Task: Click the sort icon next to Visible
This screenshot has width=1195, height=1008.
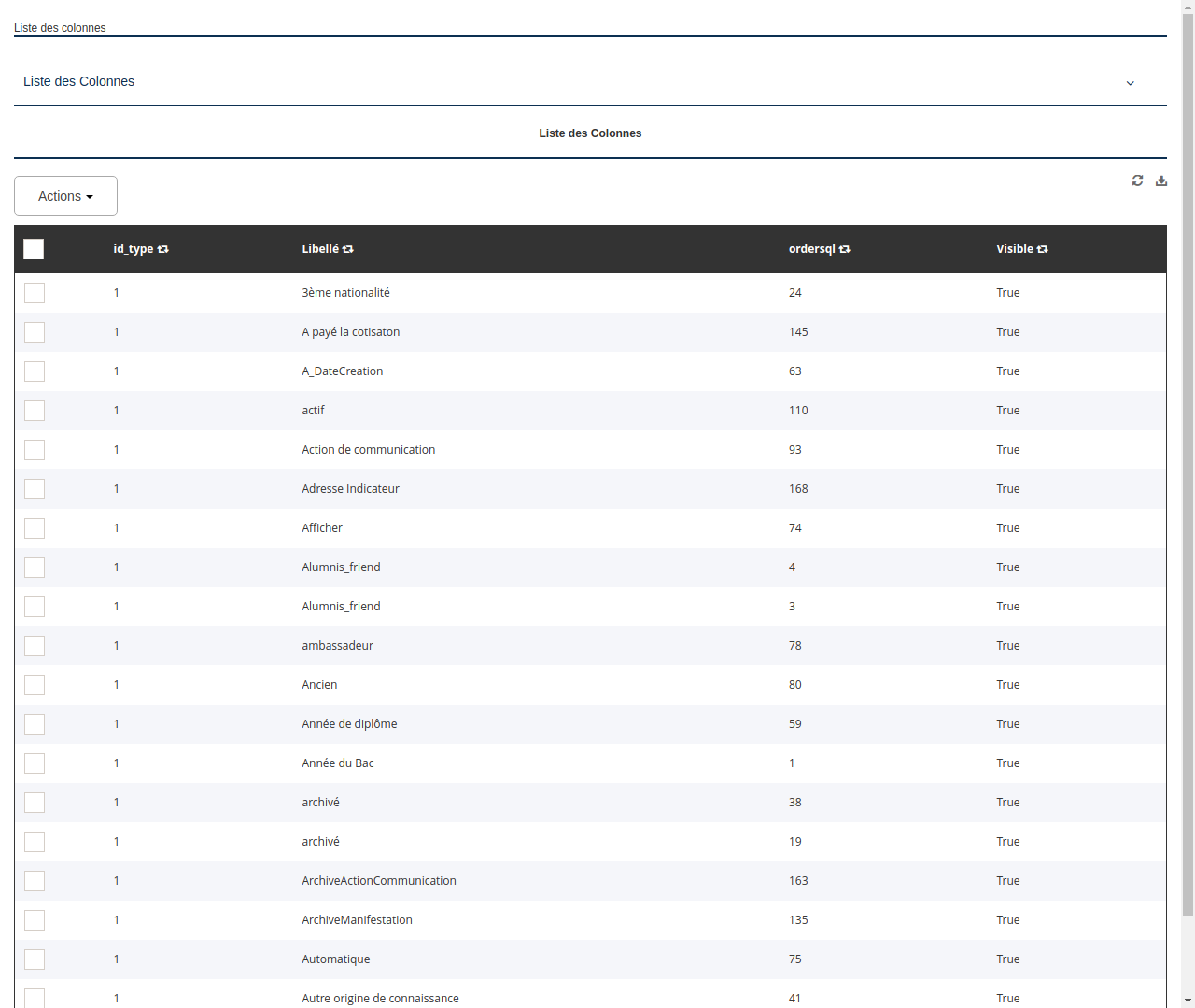Action: 1043,249
